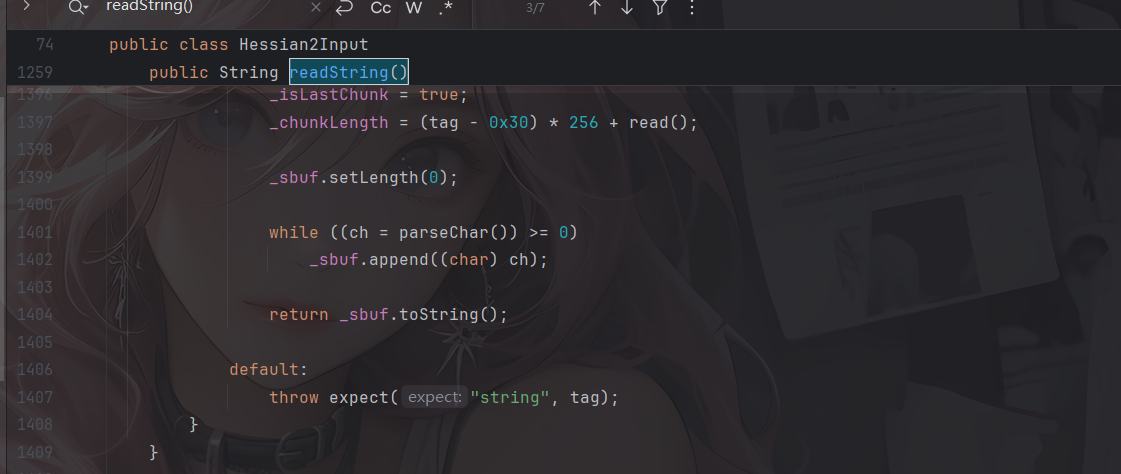This screenshot has height=474, width=1121.
Task: Open the more options three-dot menu
Action: pyautogui.click(x=692, y=7)
